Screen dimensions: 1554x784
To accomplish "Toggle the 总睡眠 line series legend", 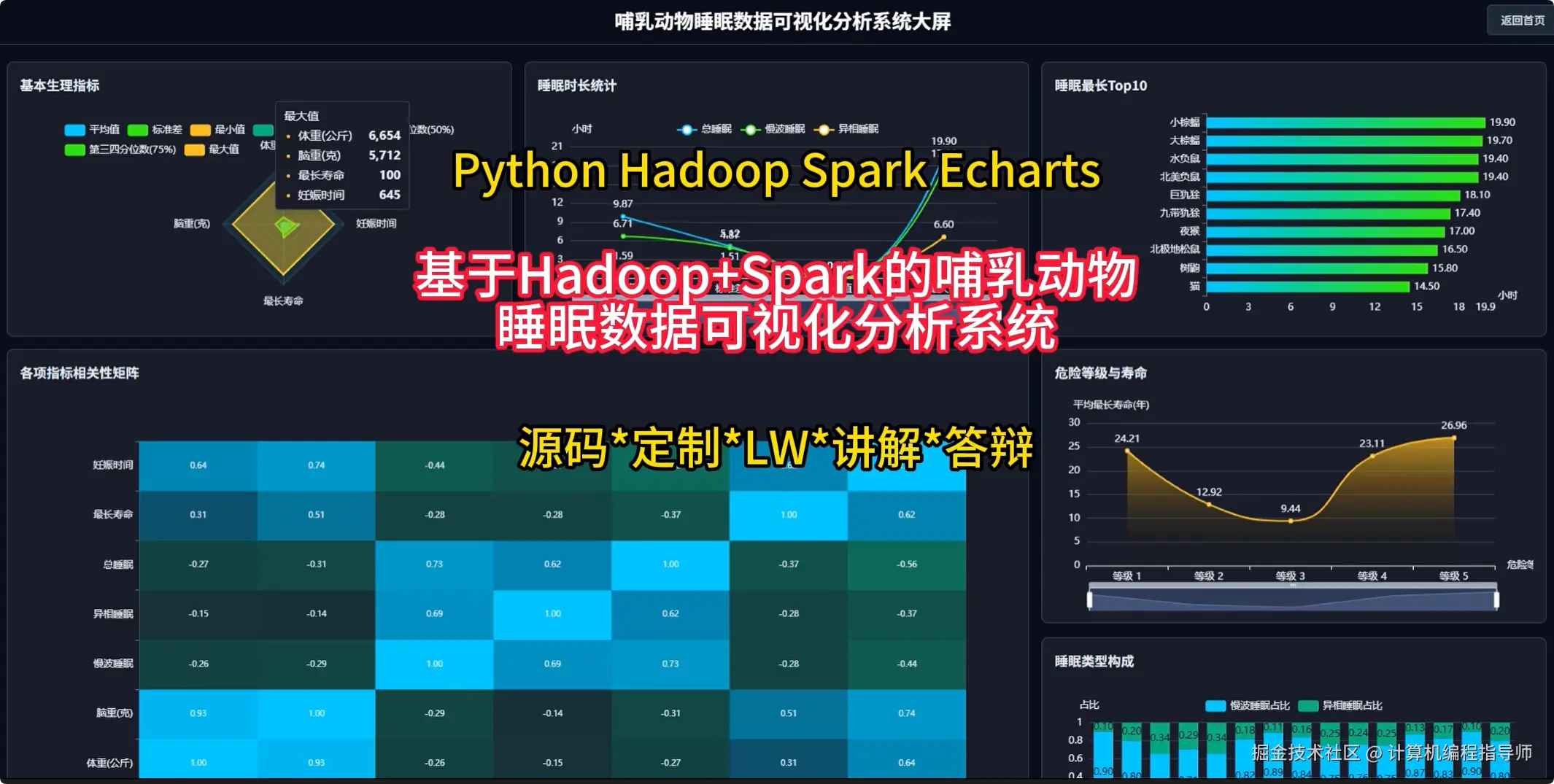I will coord(704,129).
